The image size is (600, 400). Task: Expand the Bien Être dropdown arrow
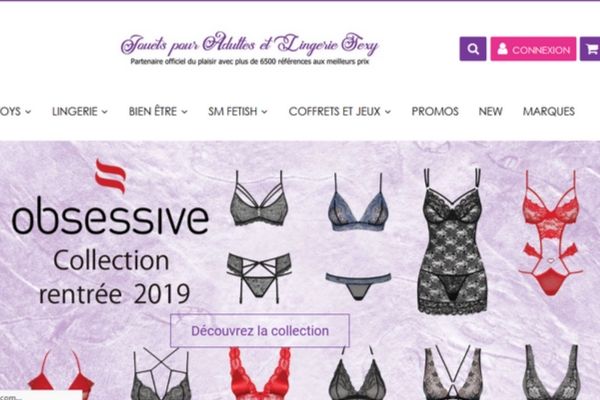(x=184, y=112)
